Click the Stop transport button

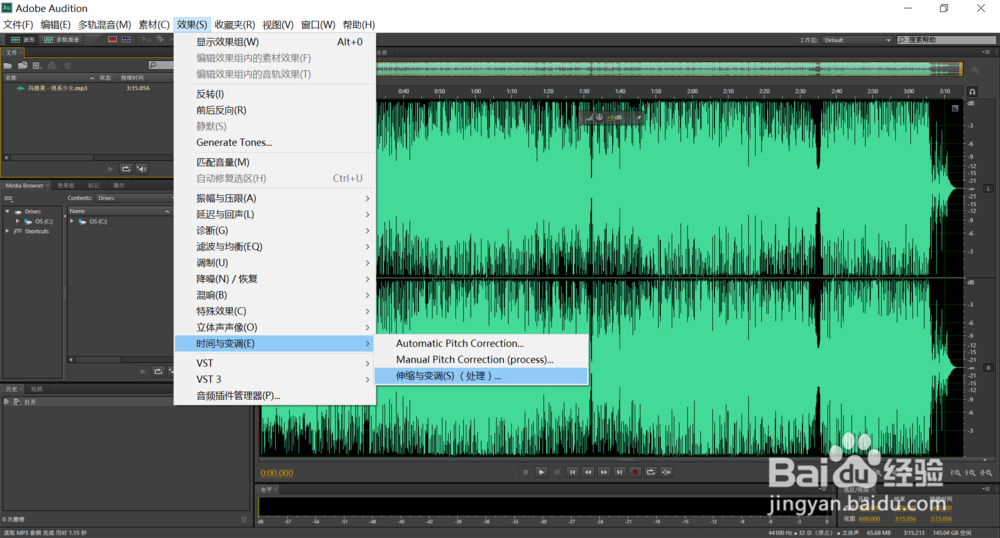tap(526, 472)
